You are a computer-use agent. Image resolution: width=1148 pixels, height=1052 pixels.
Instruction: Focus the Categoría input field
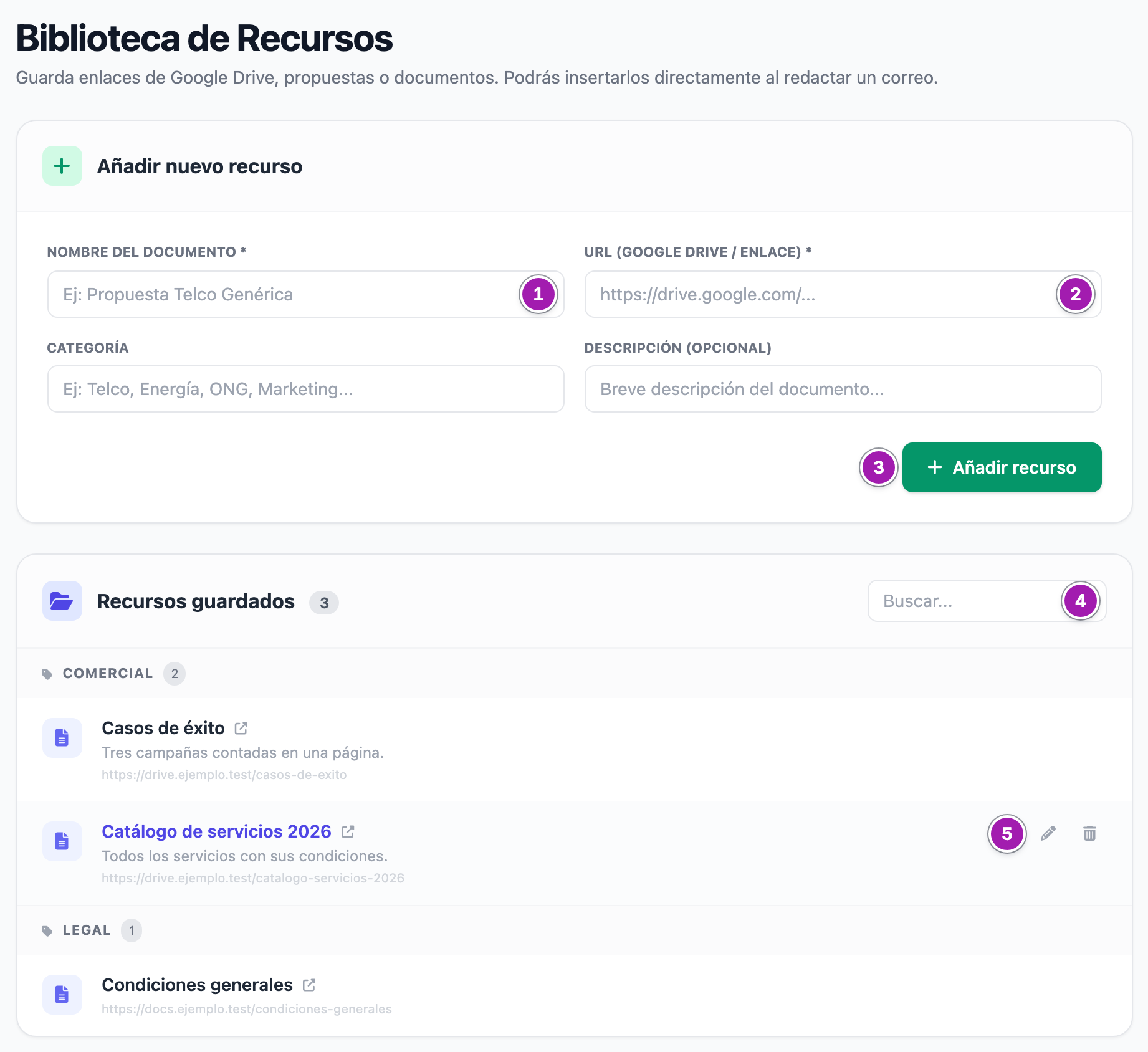point(306,389)
